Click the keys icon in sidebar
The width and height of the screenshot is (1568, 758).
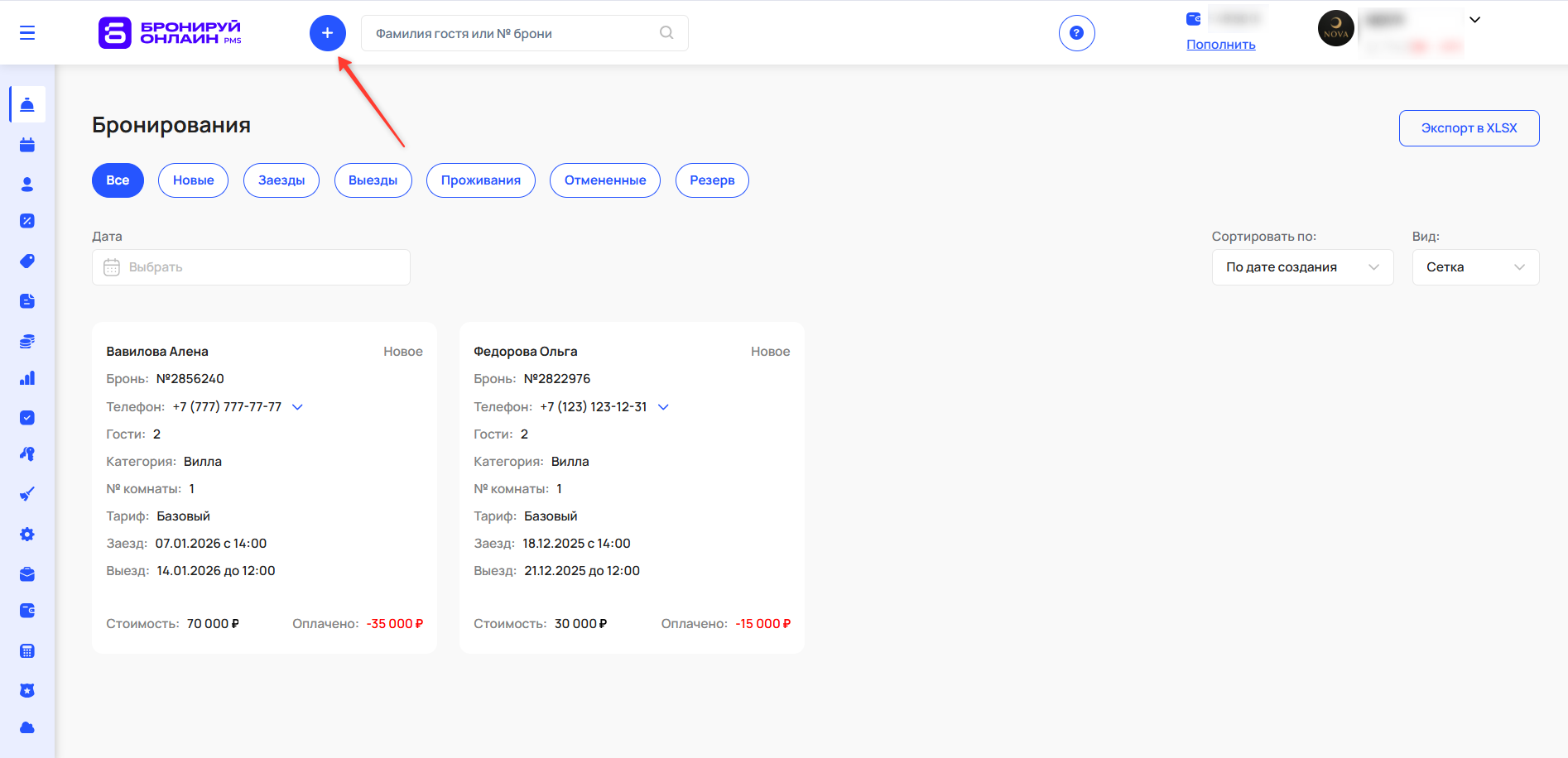tap(27, 453)
